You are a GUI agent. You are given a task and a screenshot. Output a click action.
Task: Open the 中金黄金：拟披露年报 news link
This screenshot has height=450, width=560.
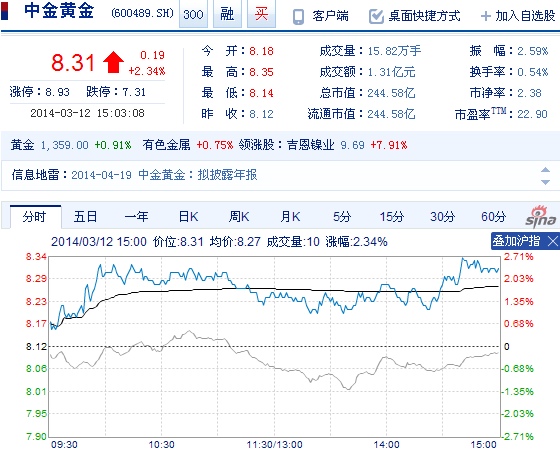coord(198,175)
